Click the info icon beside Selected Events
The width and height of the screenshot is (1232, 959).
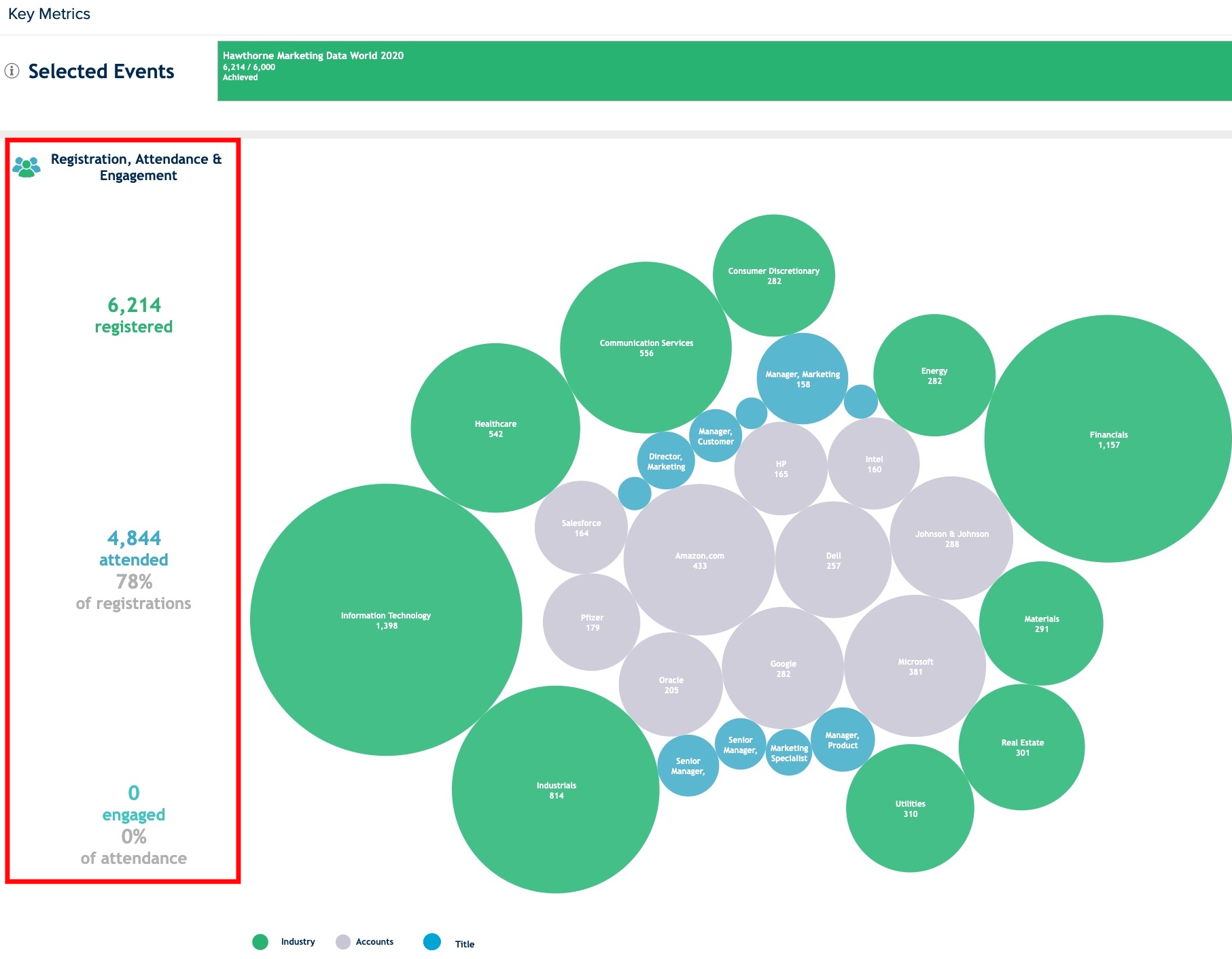click(x=12, y=71)
